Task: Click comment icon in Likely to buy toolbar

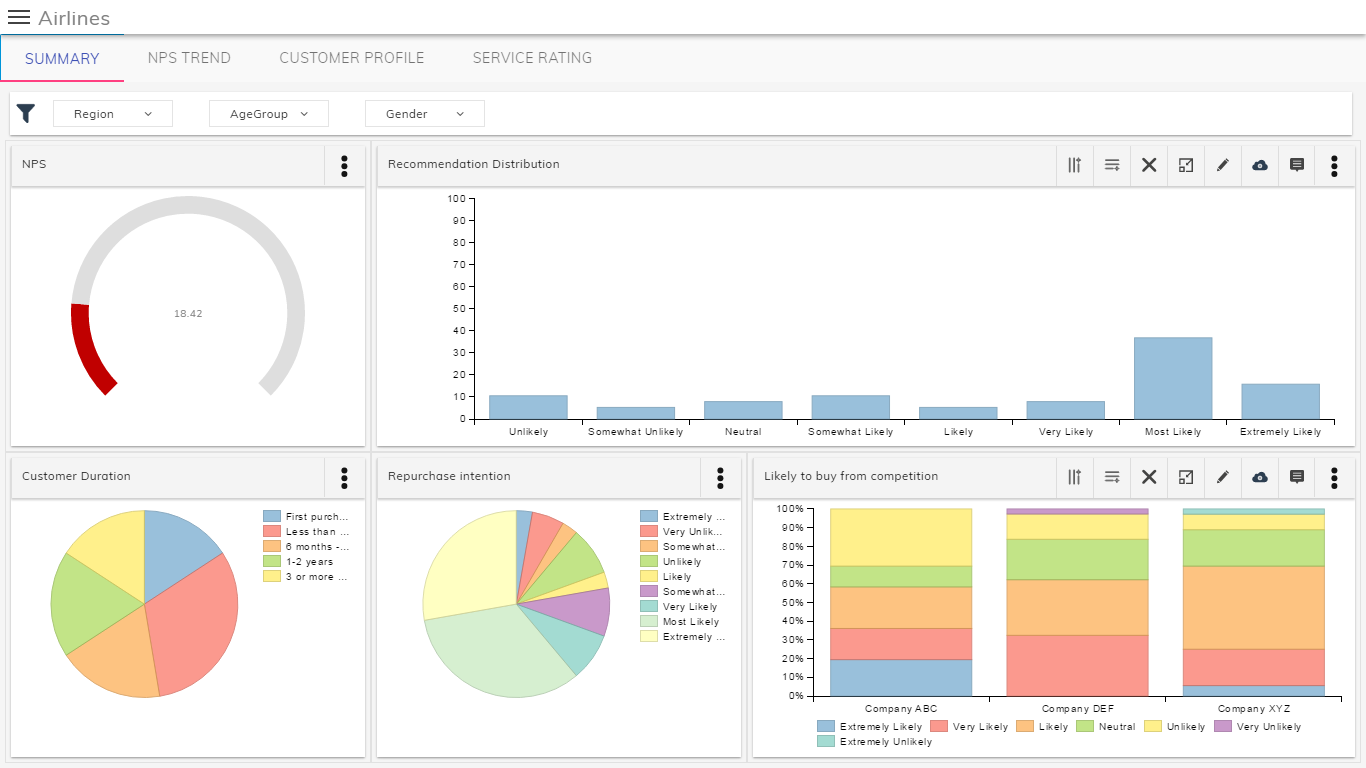Action: click(1297, 478)
